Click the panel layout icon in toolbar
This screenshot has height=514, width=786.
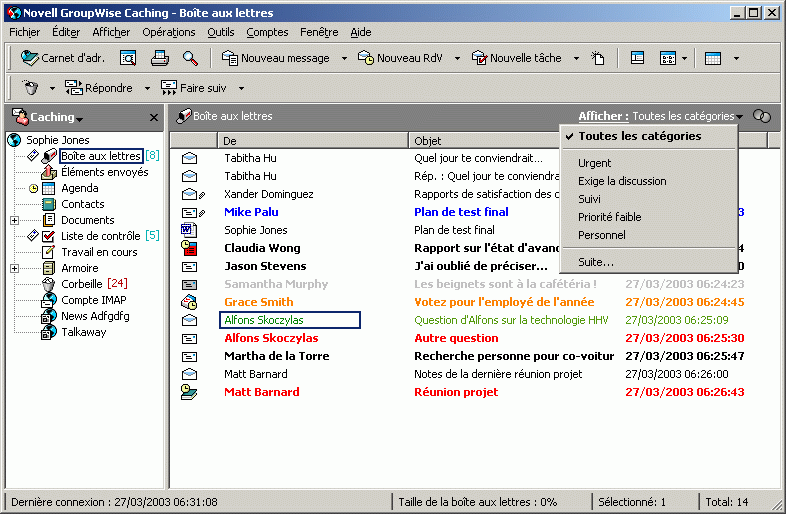click(637, 58)
